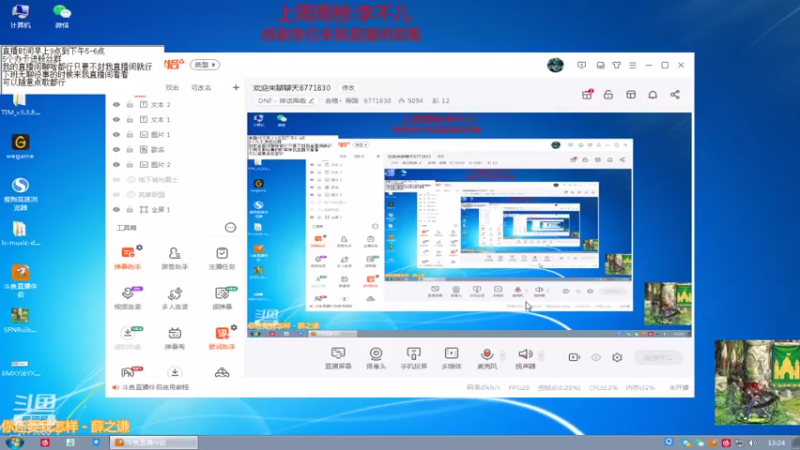Open toolbox more options button
800x450 pixels.
[231, 228]
